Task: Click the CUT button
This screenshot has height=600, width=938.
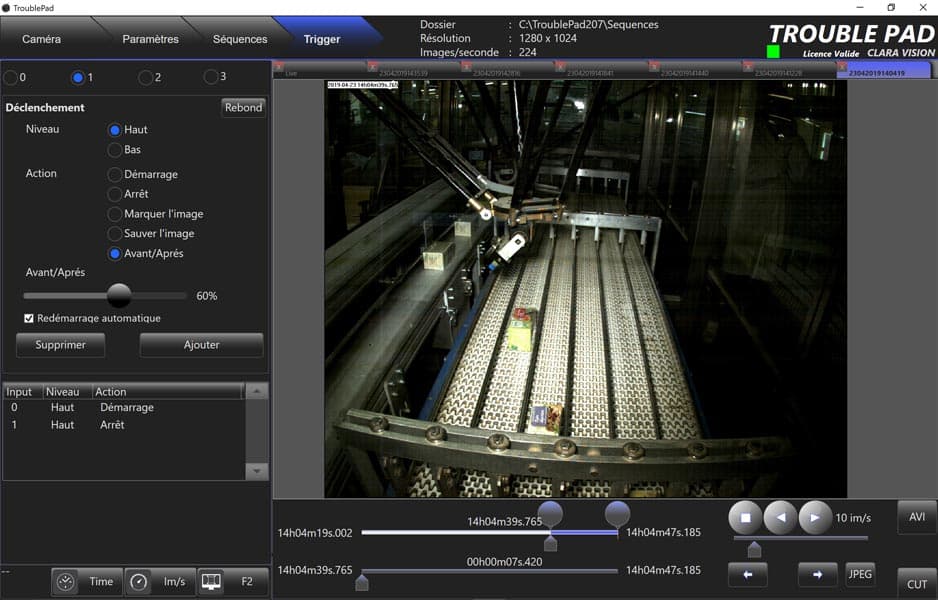Action: (916, 584)
